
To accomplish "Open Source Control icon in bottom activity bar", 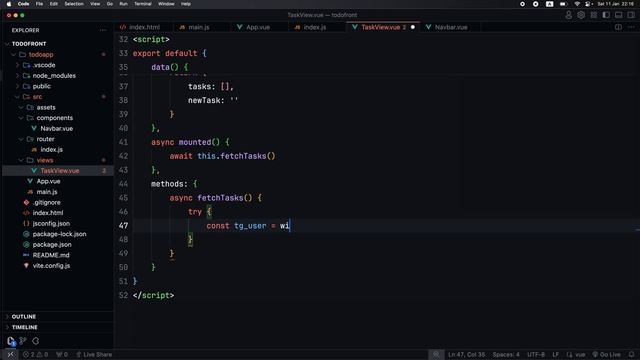I will click(23, 341).
